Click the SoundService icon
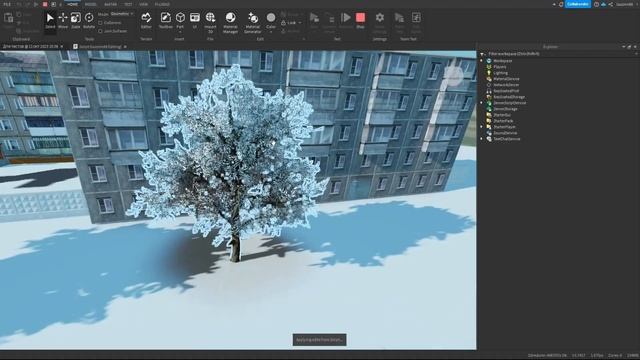 click(489, 133)
